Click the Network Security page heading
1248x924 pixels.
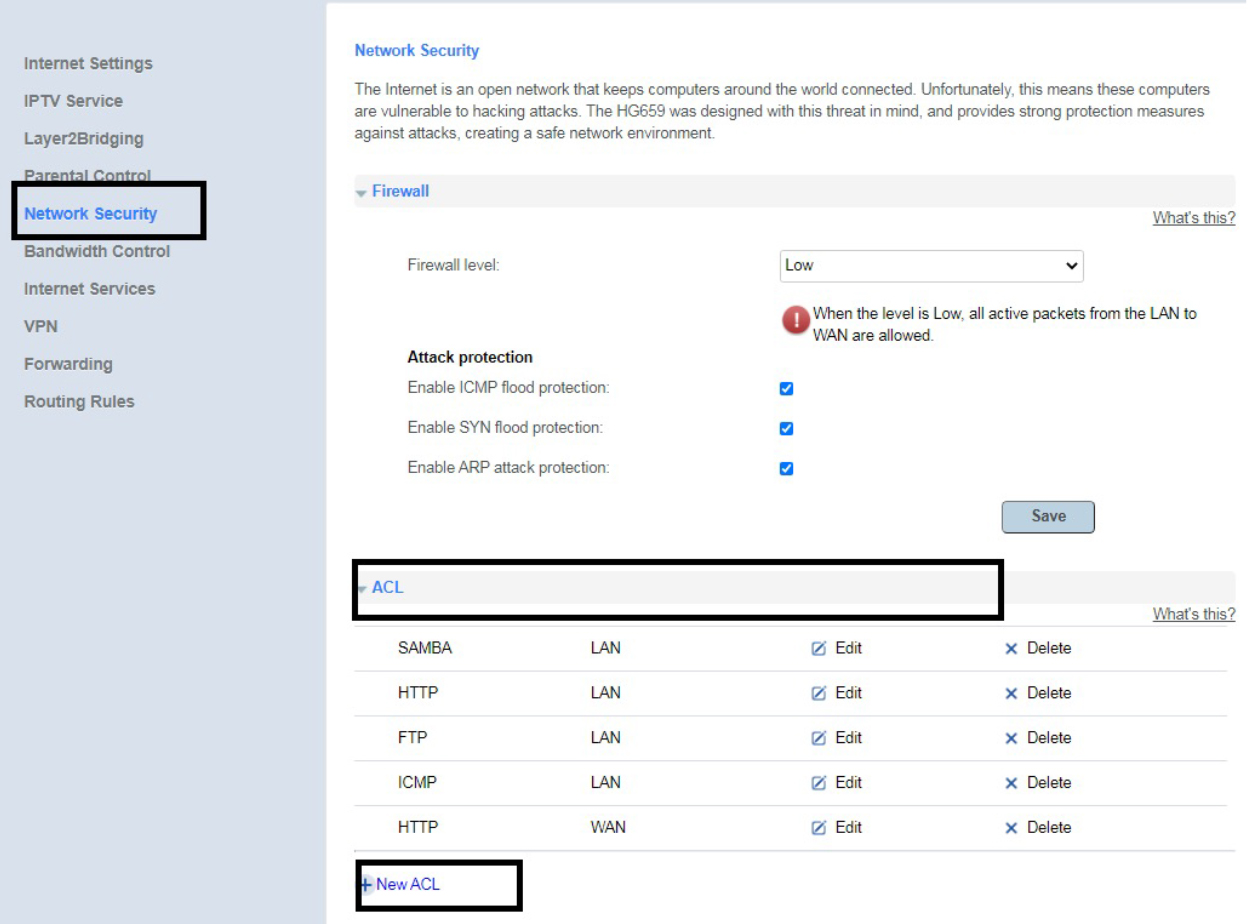coord(417,51)
